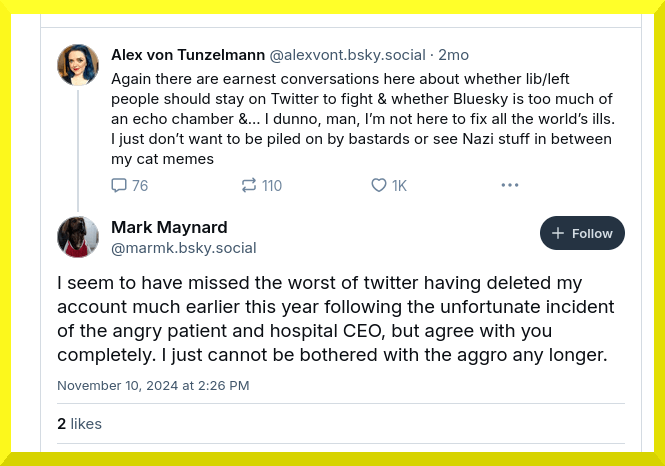The image size is (665, 466).
Task: Click the 110 reposts count
Action: coord(271,185)
